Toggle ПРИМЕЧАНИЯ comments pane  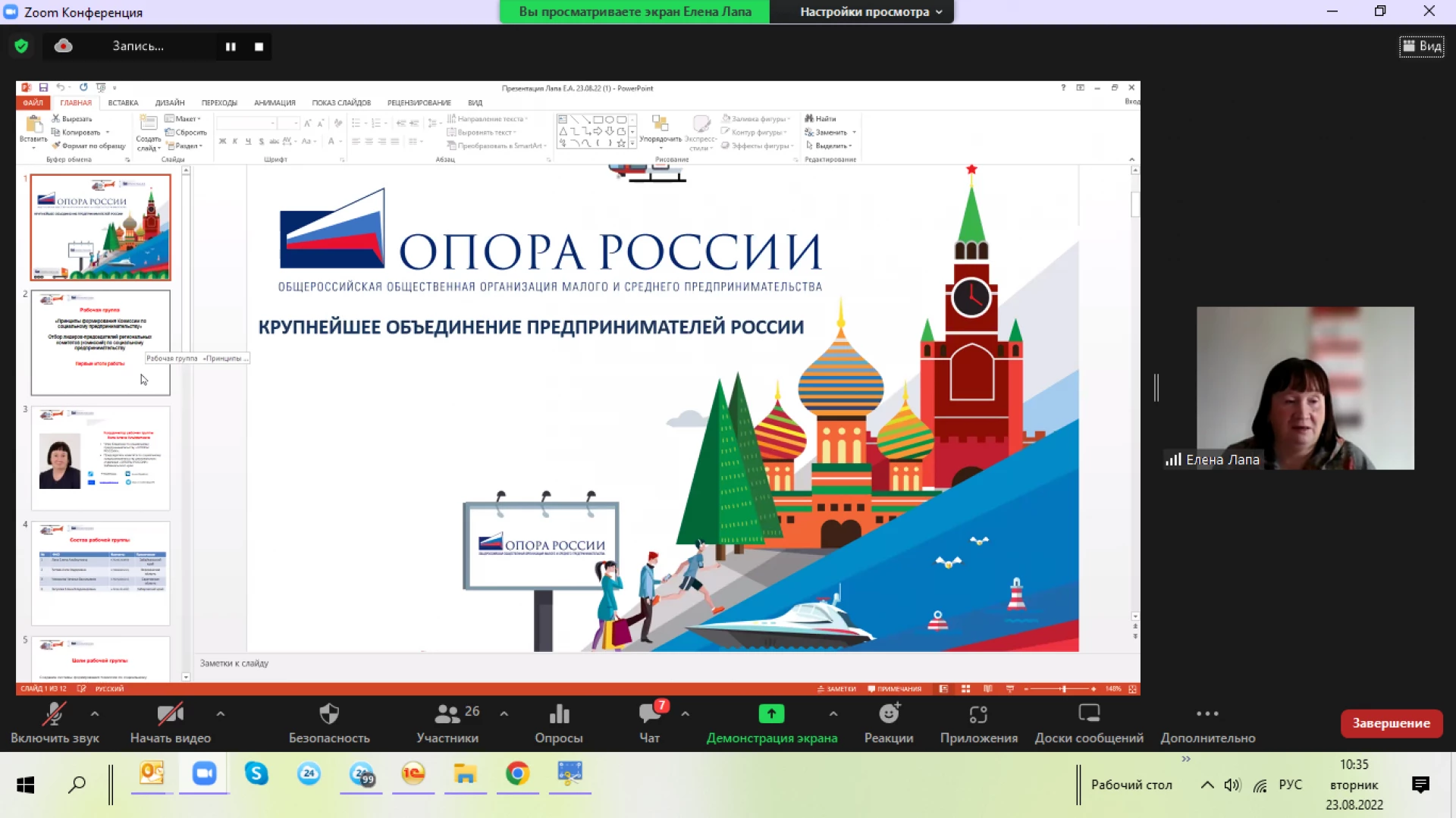tap(895, 689)
